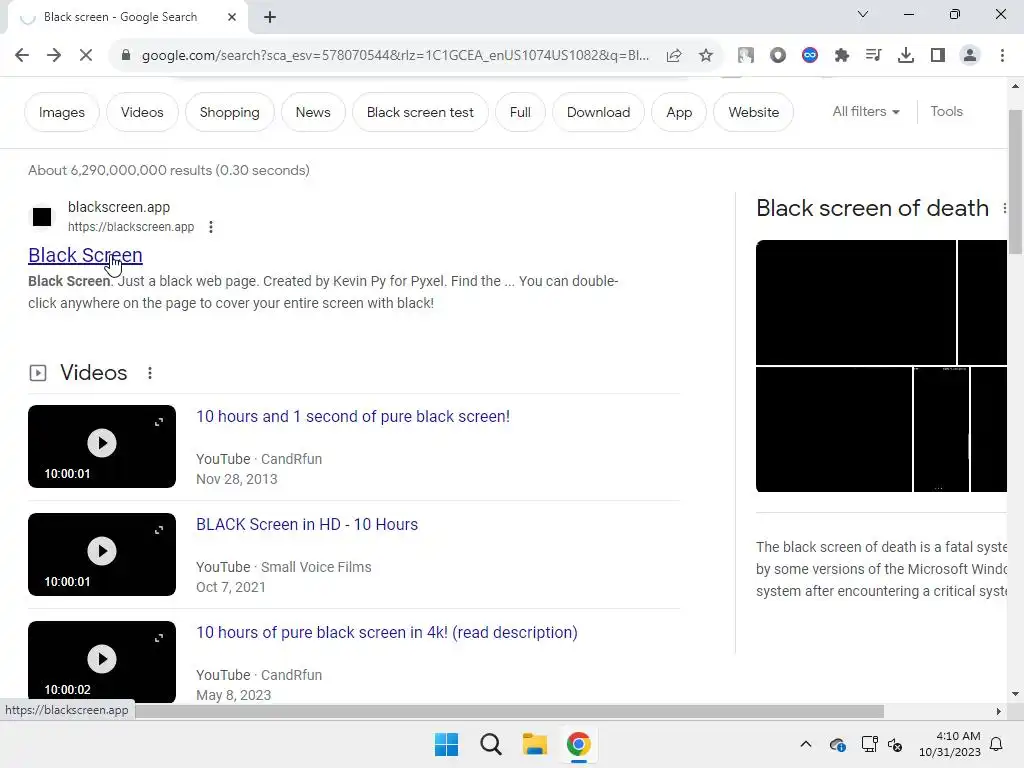Viewport: 1024px width, 768px height.
Task: Filter results by Videos
Action: [x=142, y=112]
